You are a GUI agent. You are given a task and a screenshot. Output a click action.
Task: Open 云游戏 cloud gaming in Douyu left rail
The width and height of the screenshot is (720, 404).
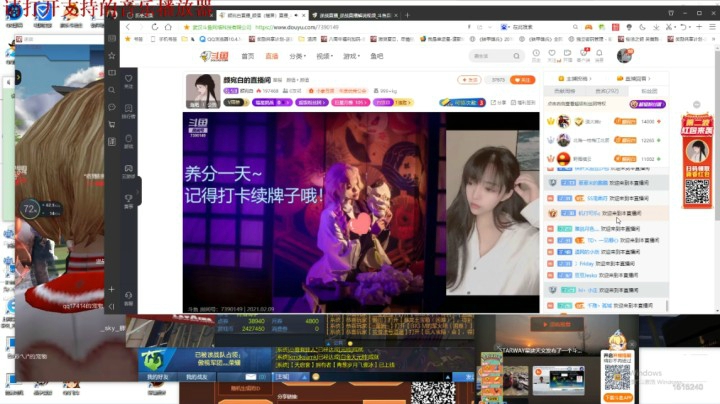[129, 171]
